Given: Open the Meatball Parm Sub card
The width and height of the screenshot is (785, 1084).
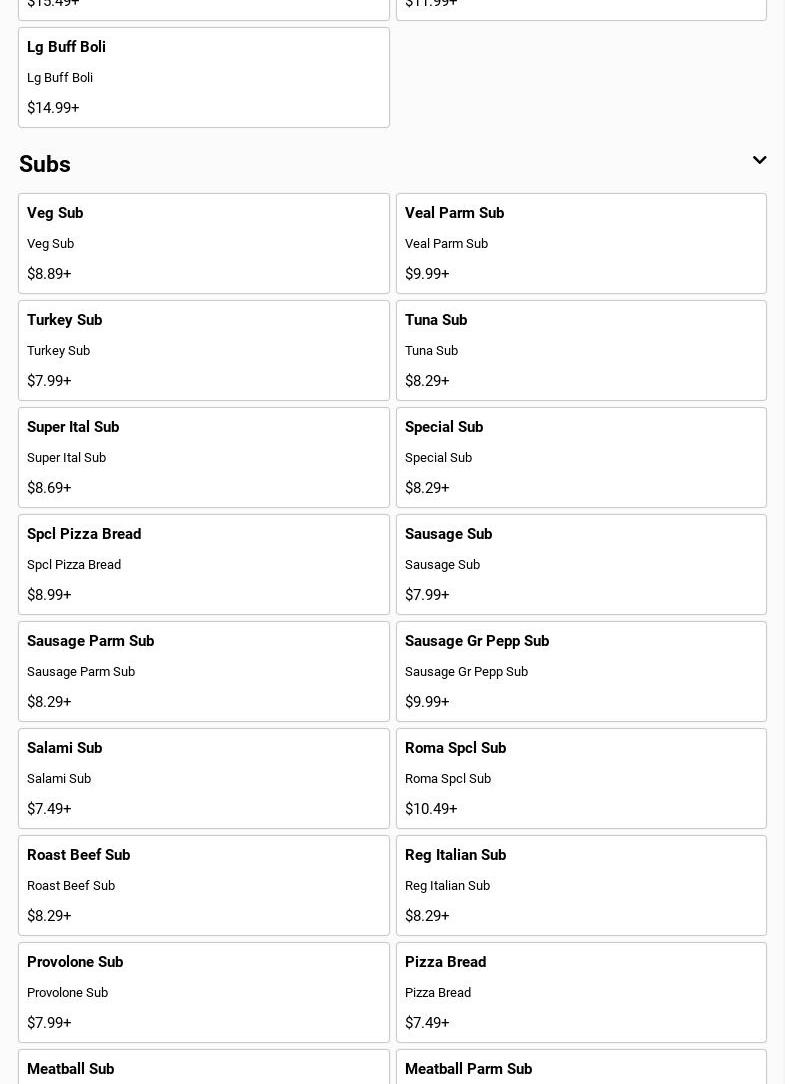Looking at the screenshot, I should (x=581, y=1068).
